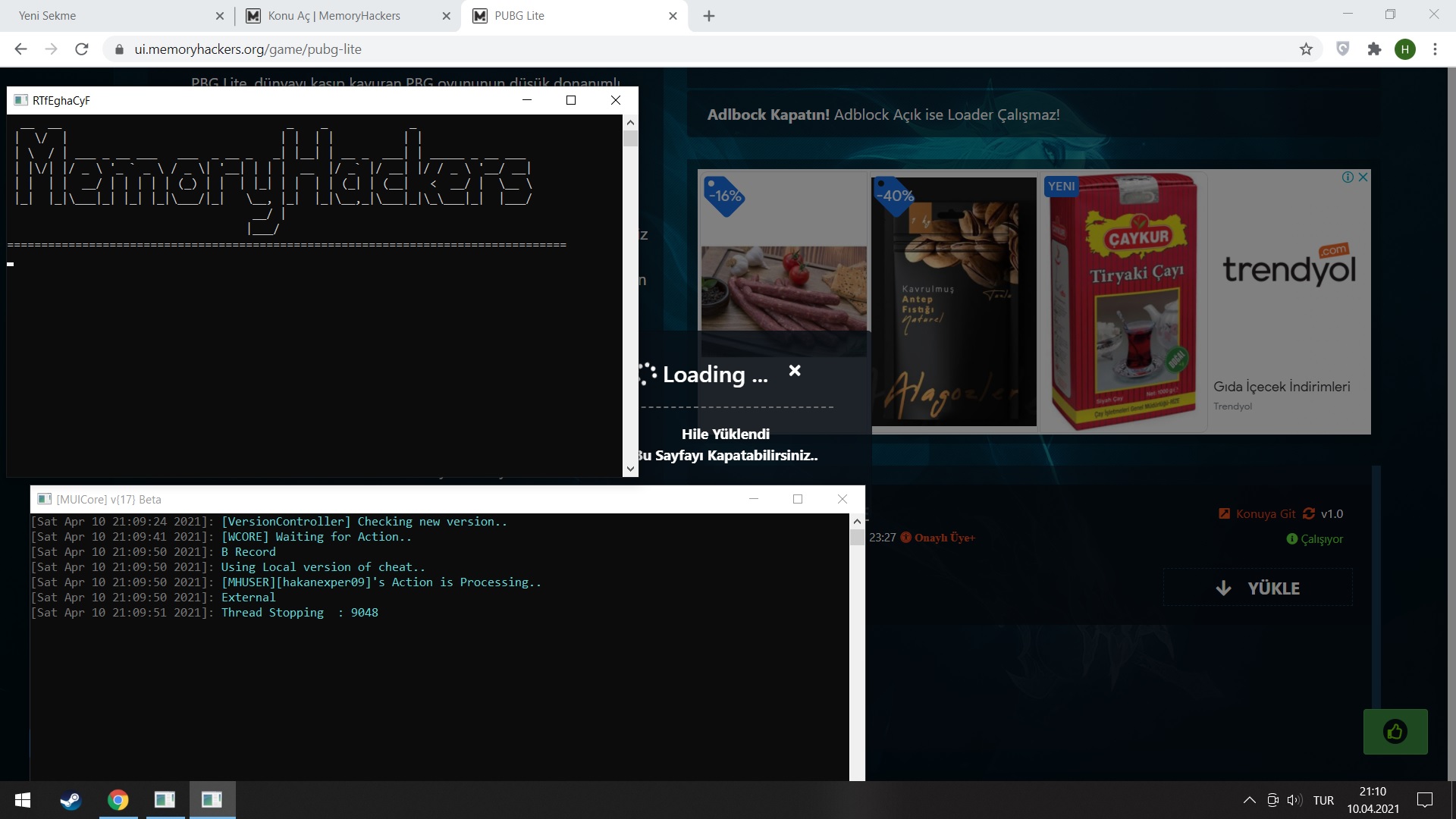1456x819 pixels.
Task: Open the Çaykur Tiryaki Çayı product ad
Action: coord(1124,302)
